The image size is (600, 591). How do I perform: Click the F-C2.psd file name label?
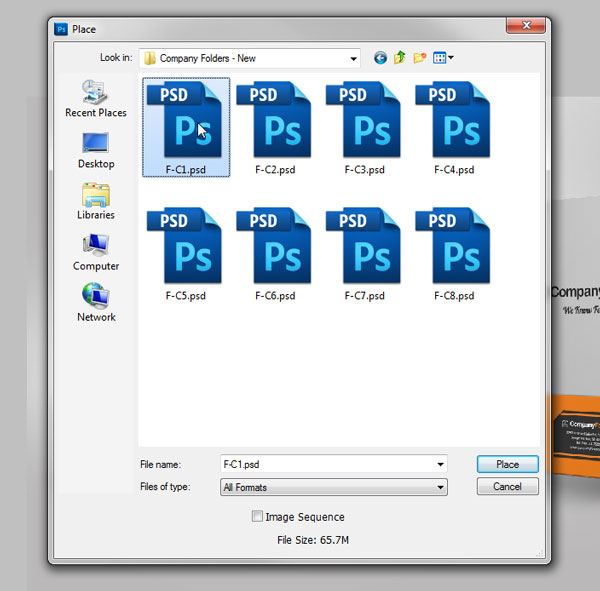click(x=275, y=170)
